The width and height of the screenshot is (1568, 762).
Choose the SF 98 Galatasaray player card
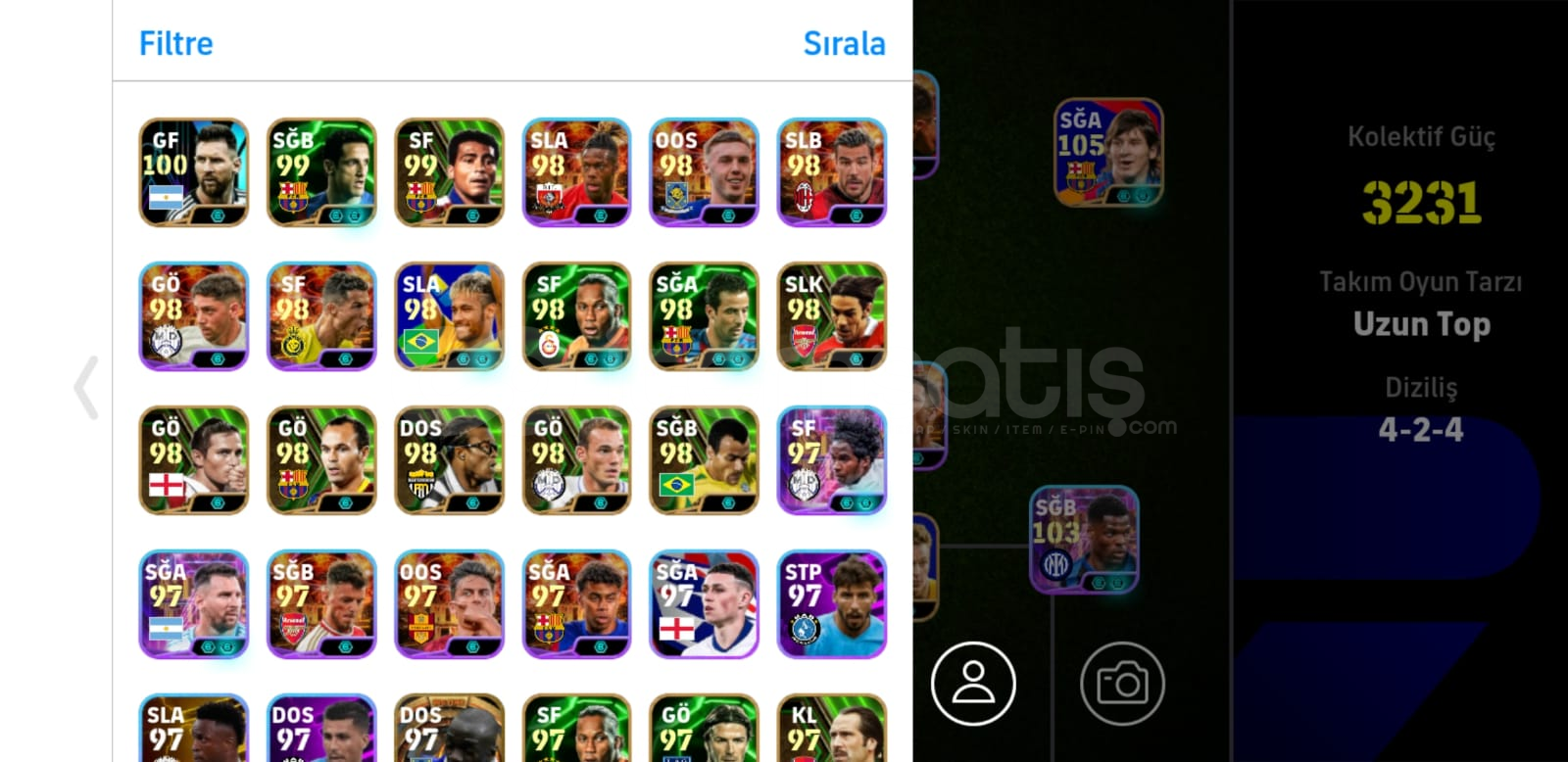point(576,316)
